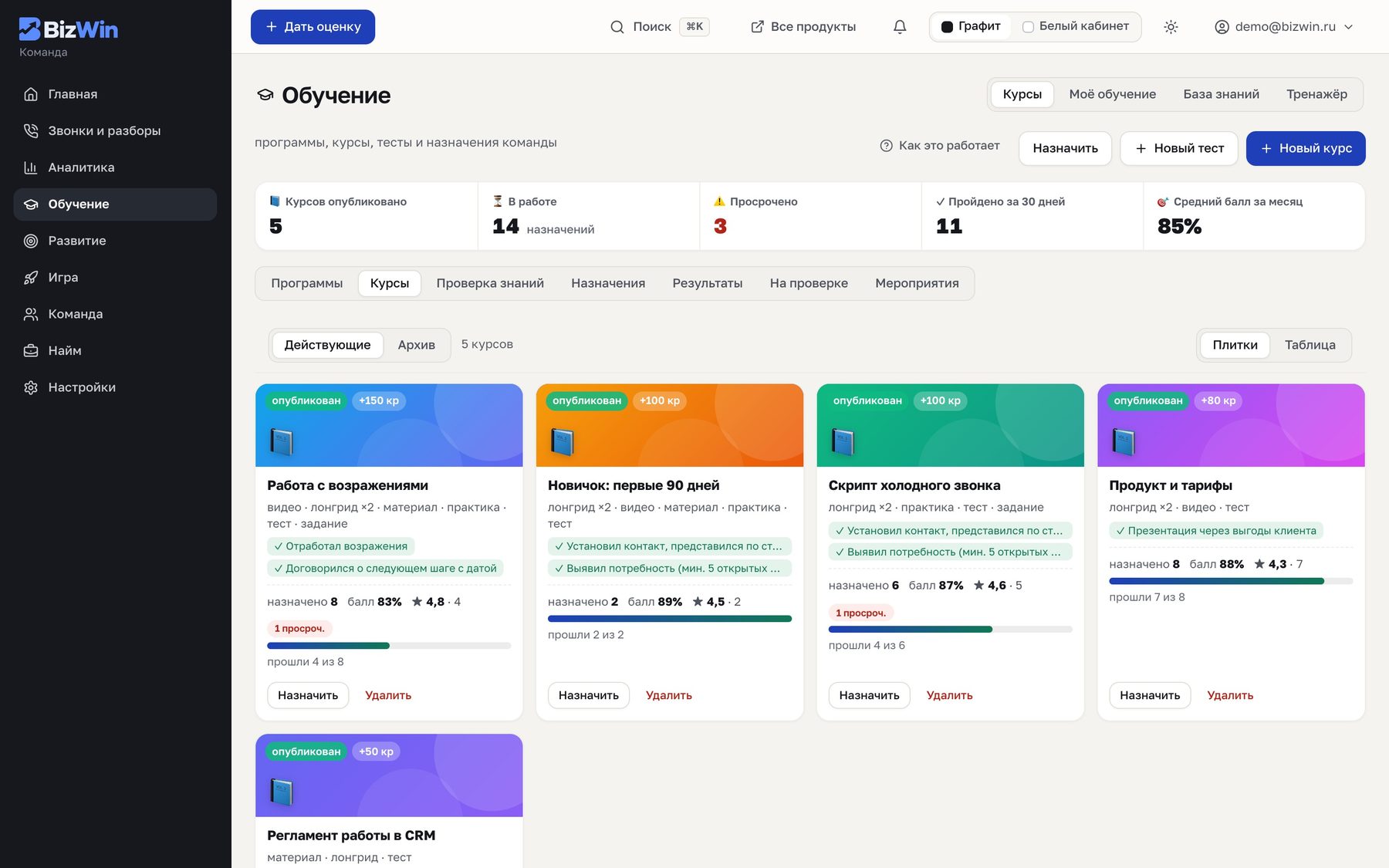The image size is (1389, 868).
Task: Show Действующие courses
Action: [327, 345]
